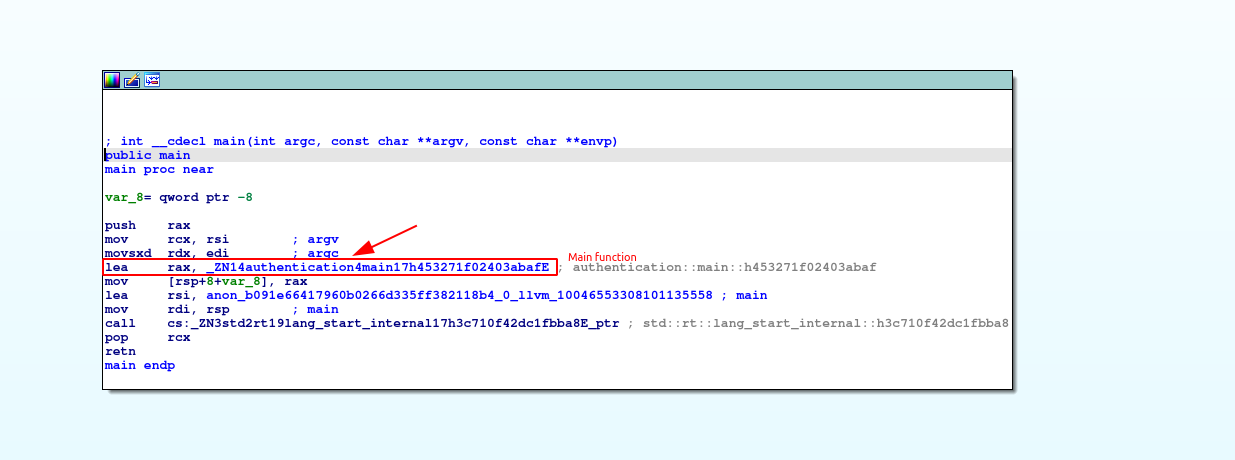
Task: Click the demangled authentication::main comment
Action: pos(724,267)
